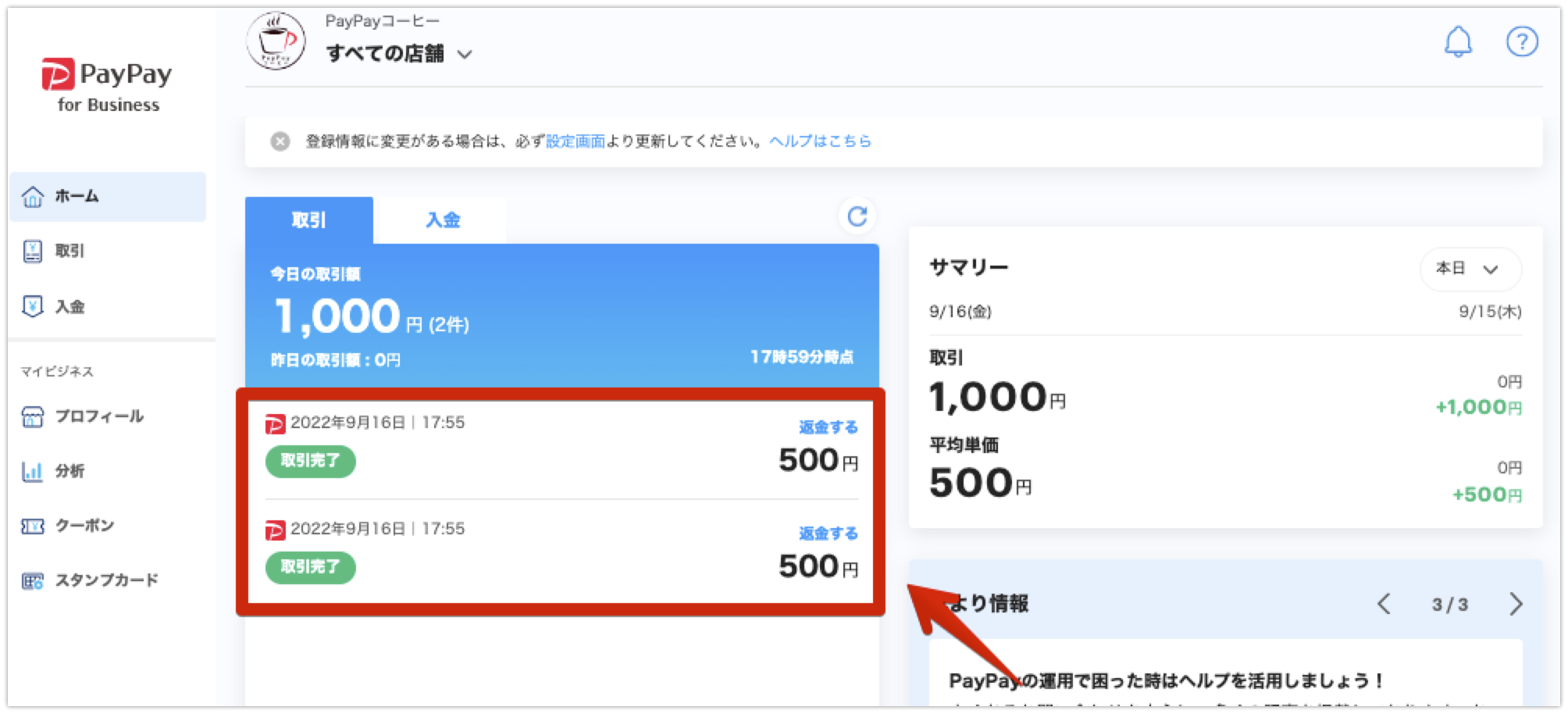The width and height of the screenshot is (1568, 714).
Task: Click the shop icon beside プロフィール
Action: pyautogui.click(x=32, y=417)
